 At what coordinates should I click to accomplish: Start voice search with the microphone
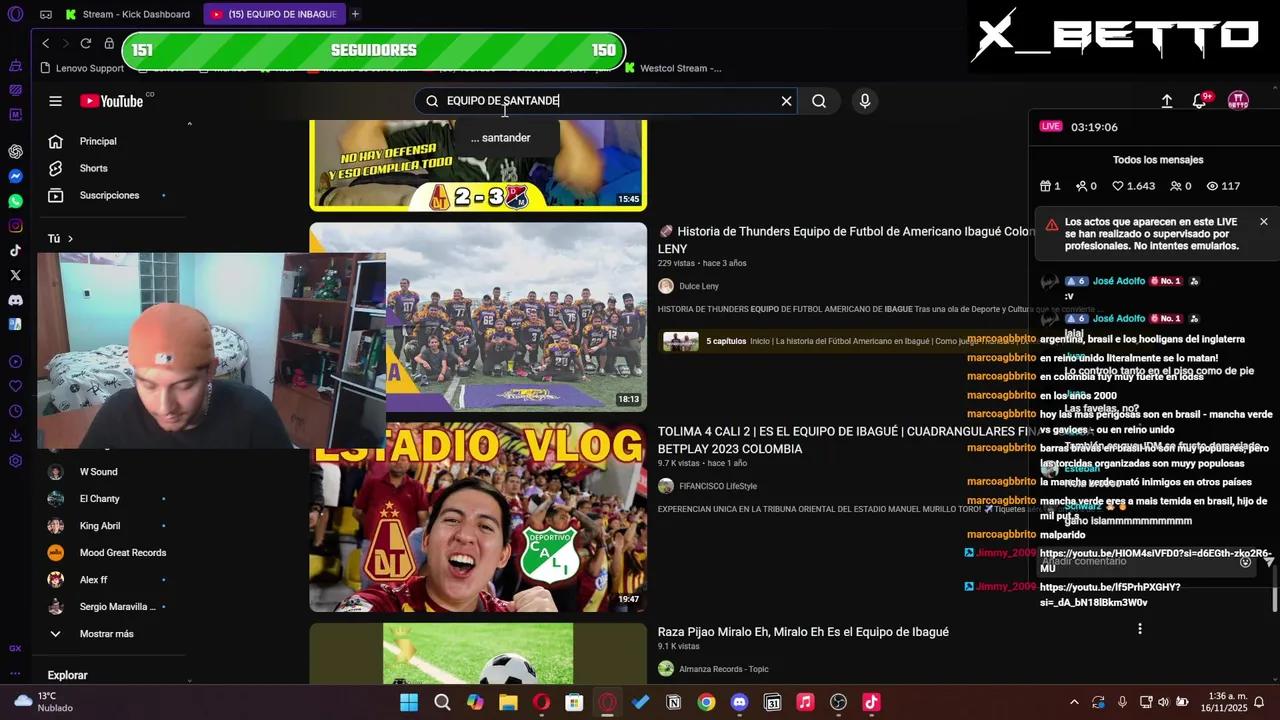pos(865,101)
